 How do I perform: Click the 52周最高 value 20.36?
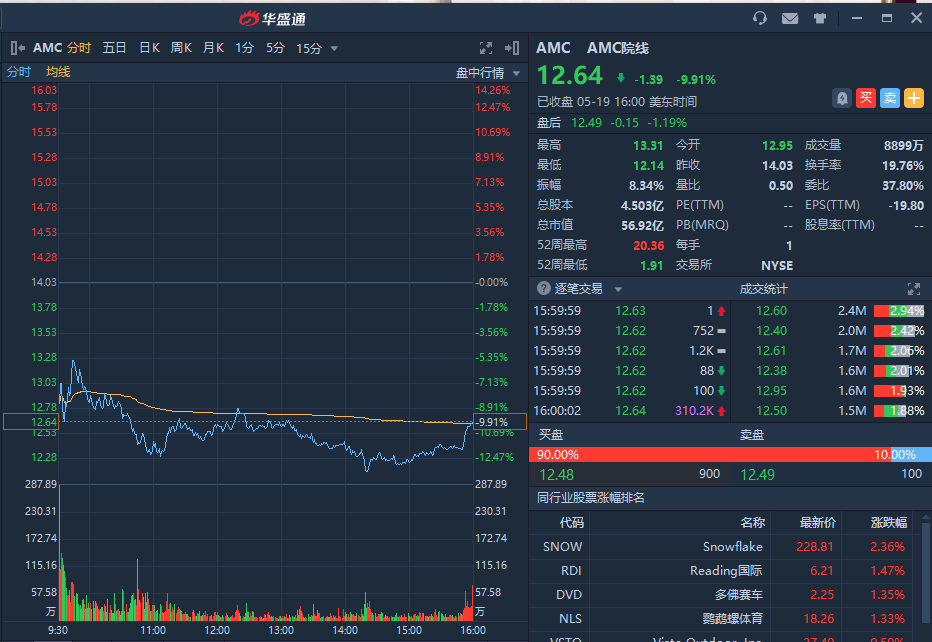pyautogui.click(x=648, y=246)
